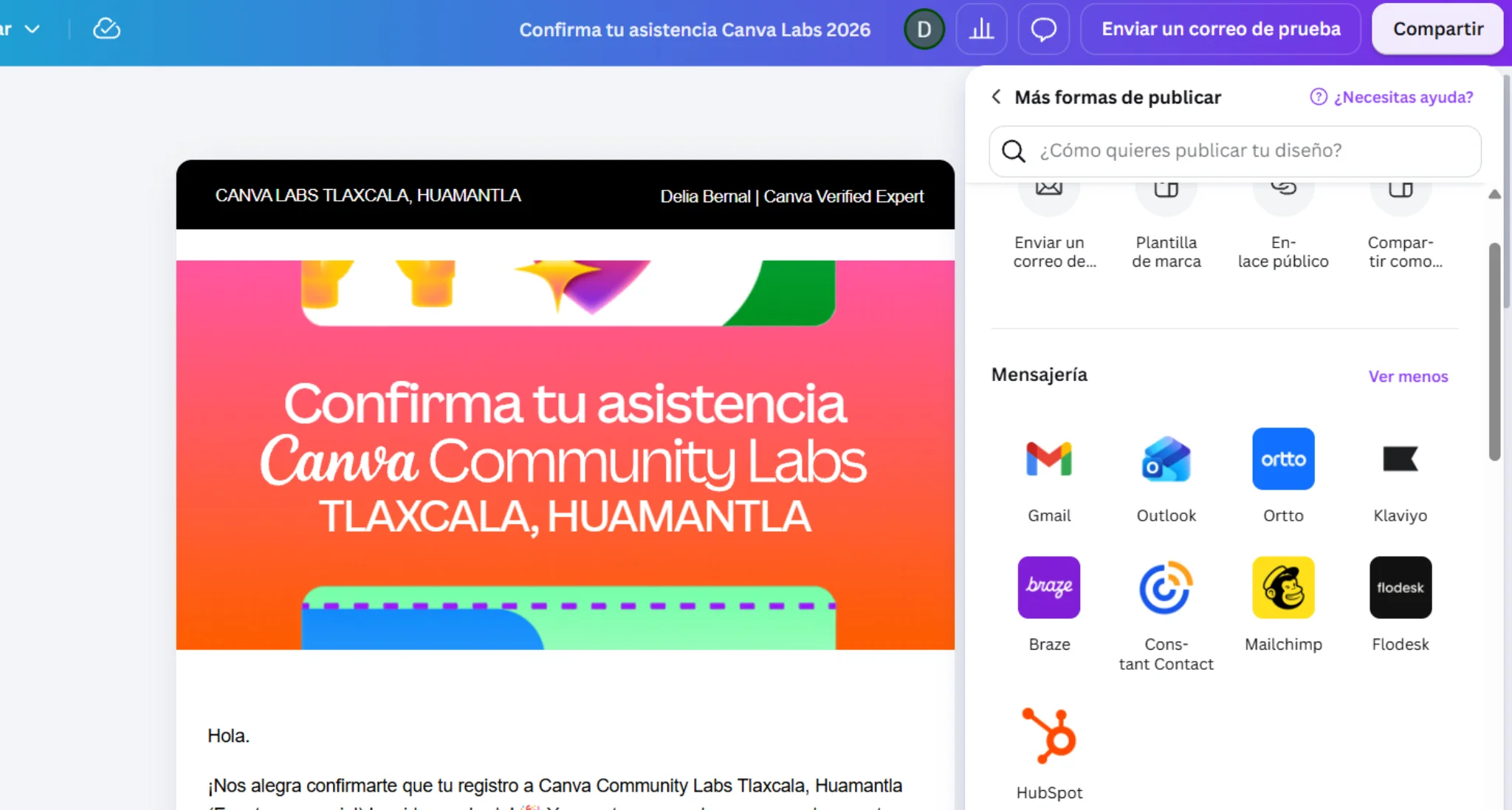Screen dimensions: 1512x810
Task: Open the Klaviyo integration
Action: coord(1400,459)
